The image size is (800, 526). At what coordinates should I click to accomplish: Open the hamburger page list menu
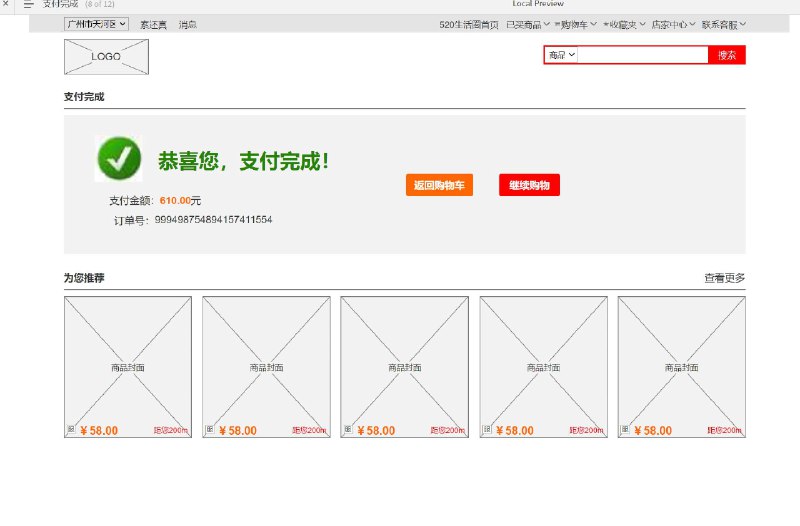pyautogui.click(x=29, y=4)
